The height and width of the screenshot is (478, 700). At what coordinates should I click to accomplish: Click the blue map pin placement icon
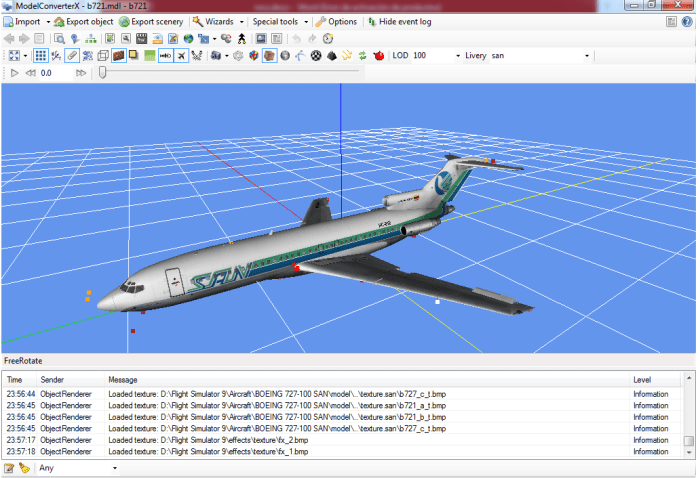click(x=75, y=39)
